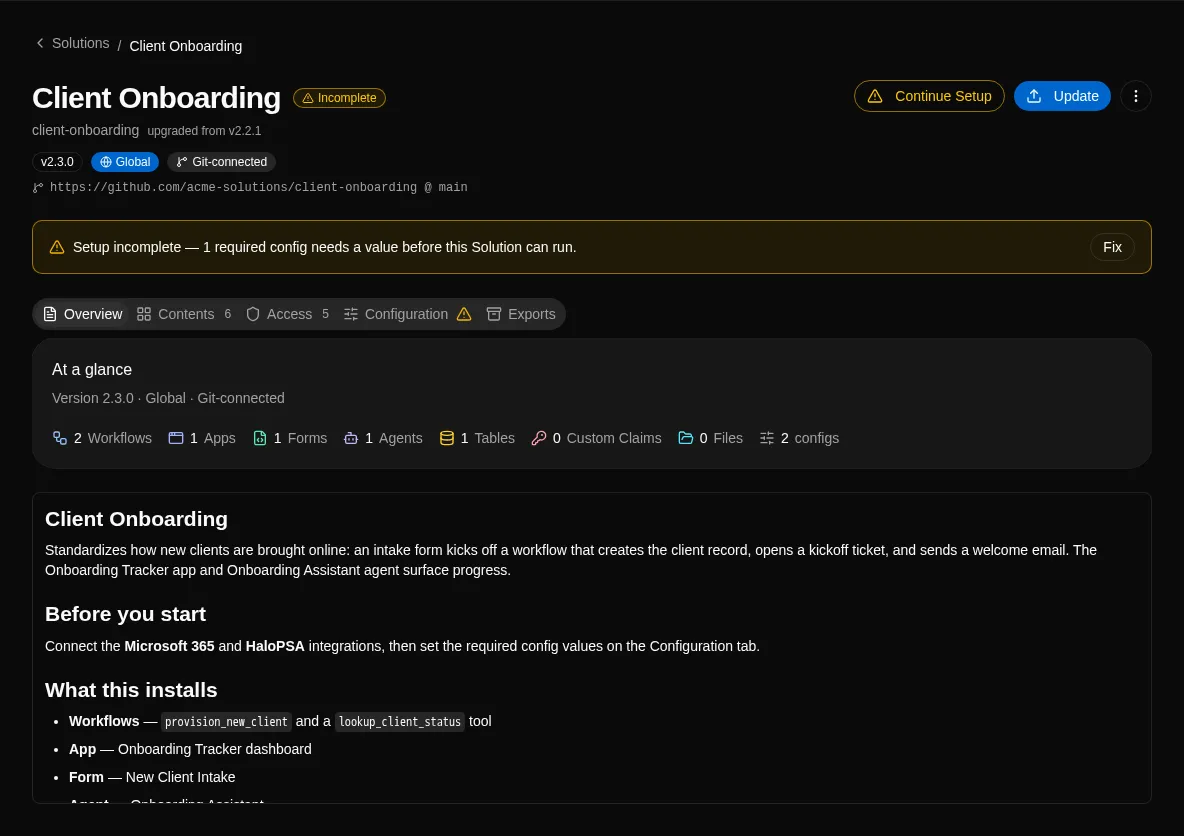
Task: Click the provision_new_client code text
Action: (226, 722)
